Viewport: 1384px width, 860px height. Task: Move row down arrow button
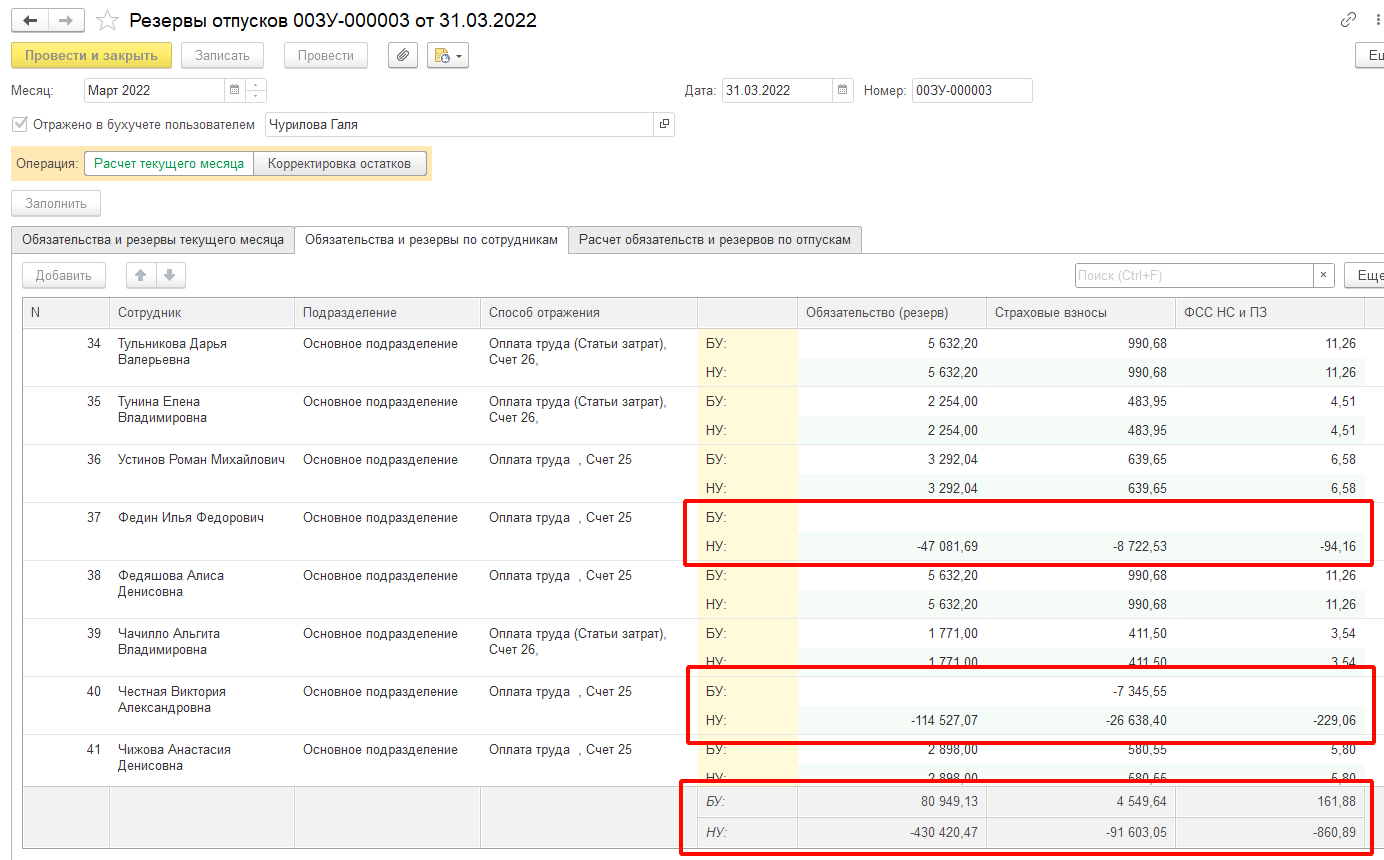coord(170,276)
